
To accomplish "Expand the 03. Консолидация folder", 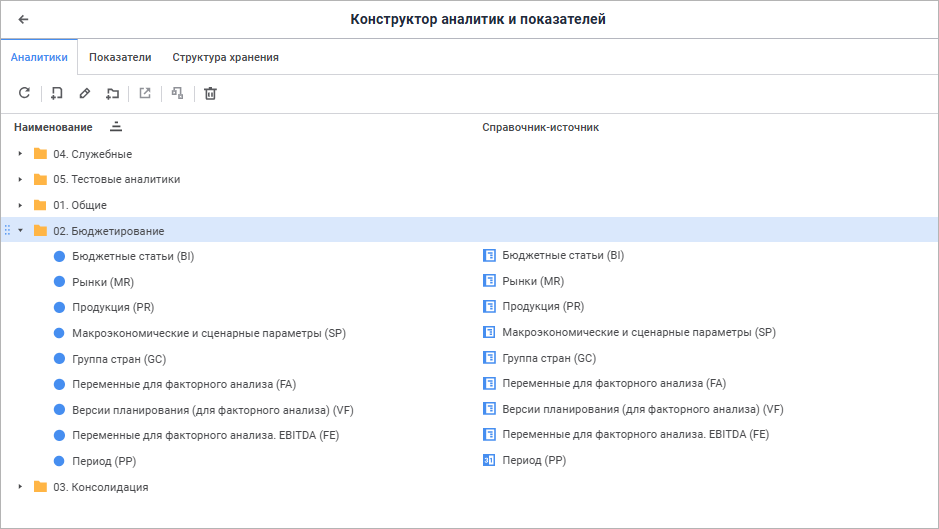I will [x=20, y=487].
